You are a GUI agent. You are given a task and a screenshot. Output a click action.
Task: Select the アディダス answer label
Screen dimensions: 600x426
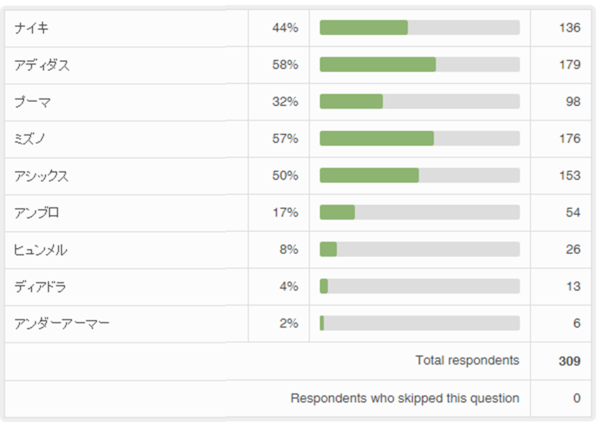[42, 65]
